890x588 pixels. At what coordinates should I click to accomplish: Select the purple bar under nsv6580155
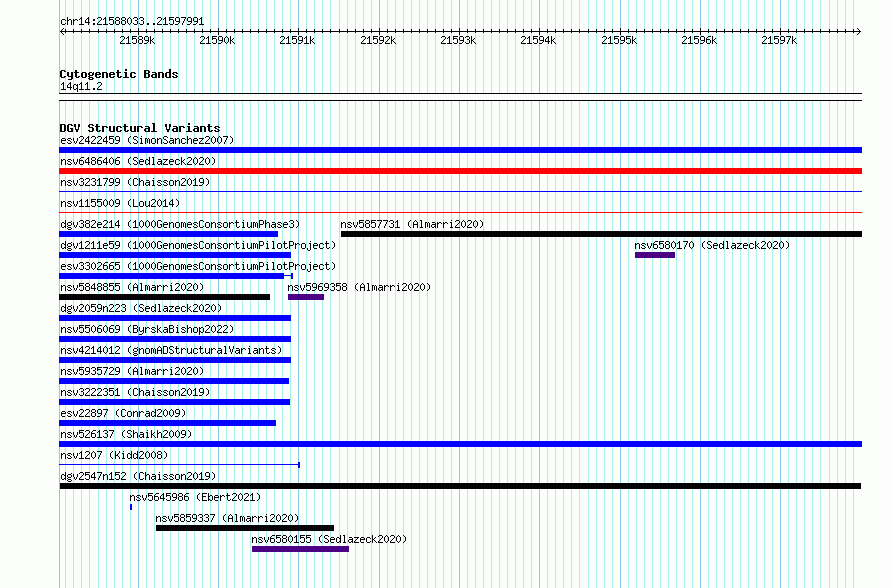click(300, 549)
